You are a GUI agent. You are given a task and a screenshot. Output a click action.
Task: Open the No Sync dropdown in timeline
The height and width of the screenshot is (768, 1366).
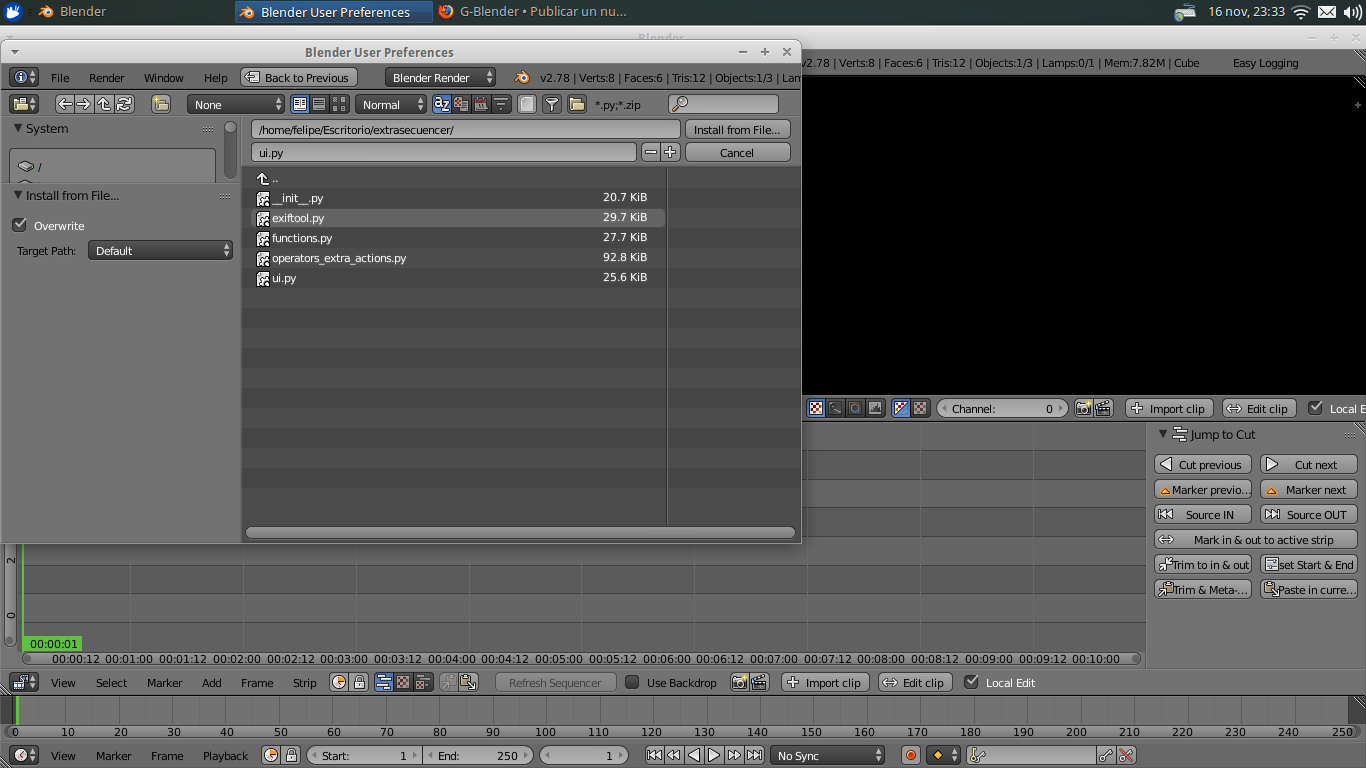click(x=828, y=755)
